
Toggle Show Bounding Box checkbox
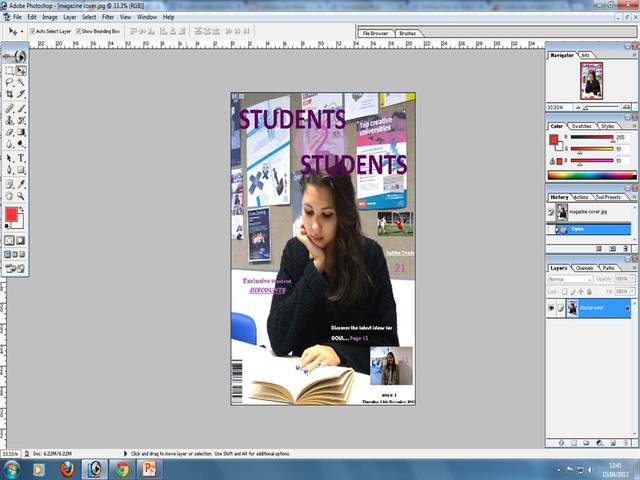point(78,31)
